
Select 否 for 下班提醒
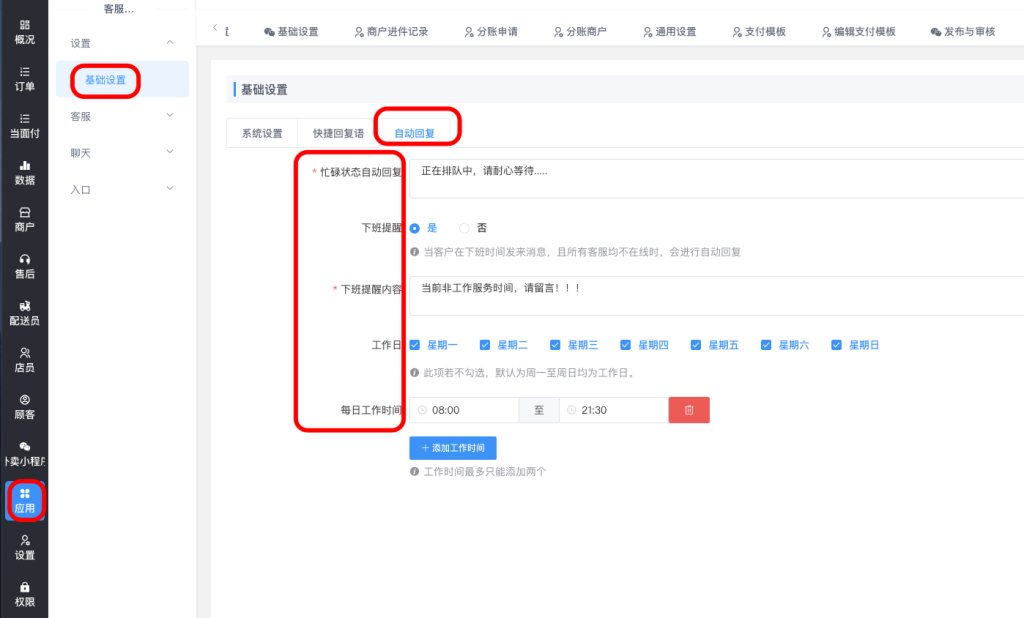[x=465, y=228]
